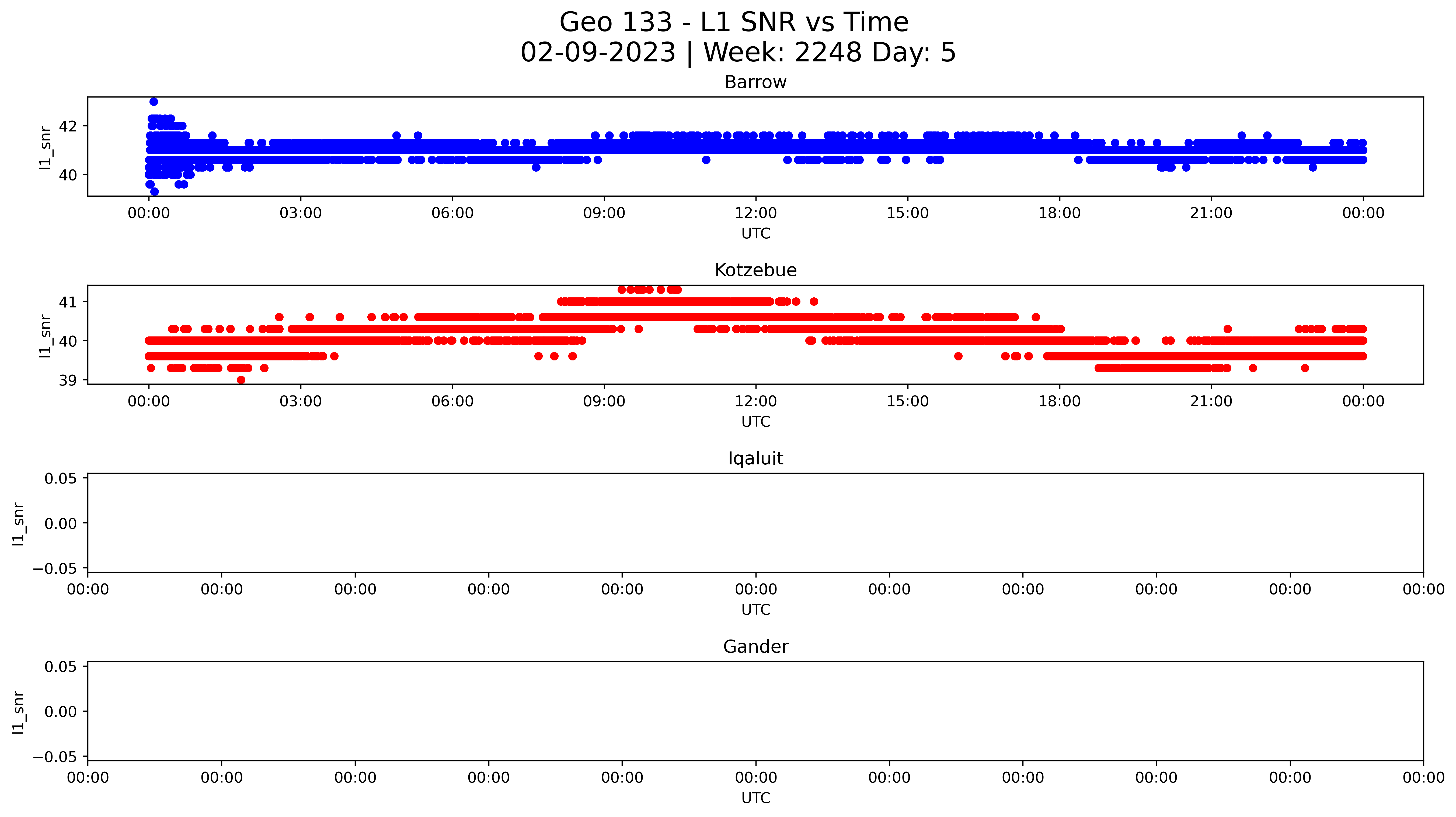This screenshot has width=1456, height=817.
Task: Click the 'UTC' x-axis label under the Barrow plot
Action: (x=756, y=234)
